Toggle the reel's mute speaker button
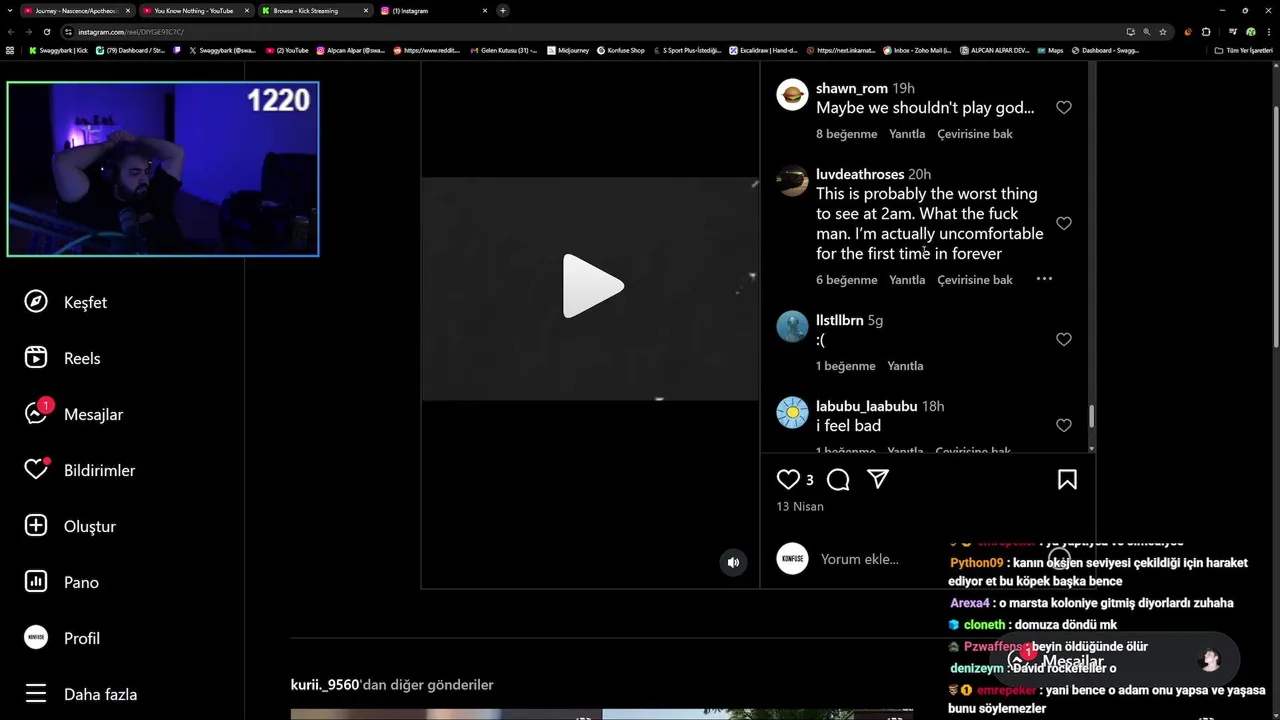The width and height of the screenshot is (1280, 720). point(733,562)
